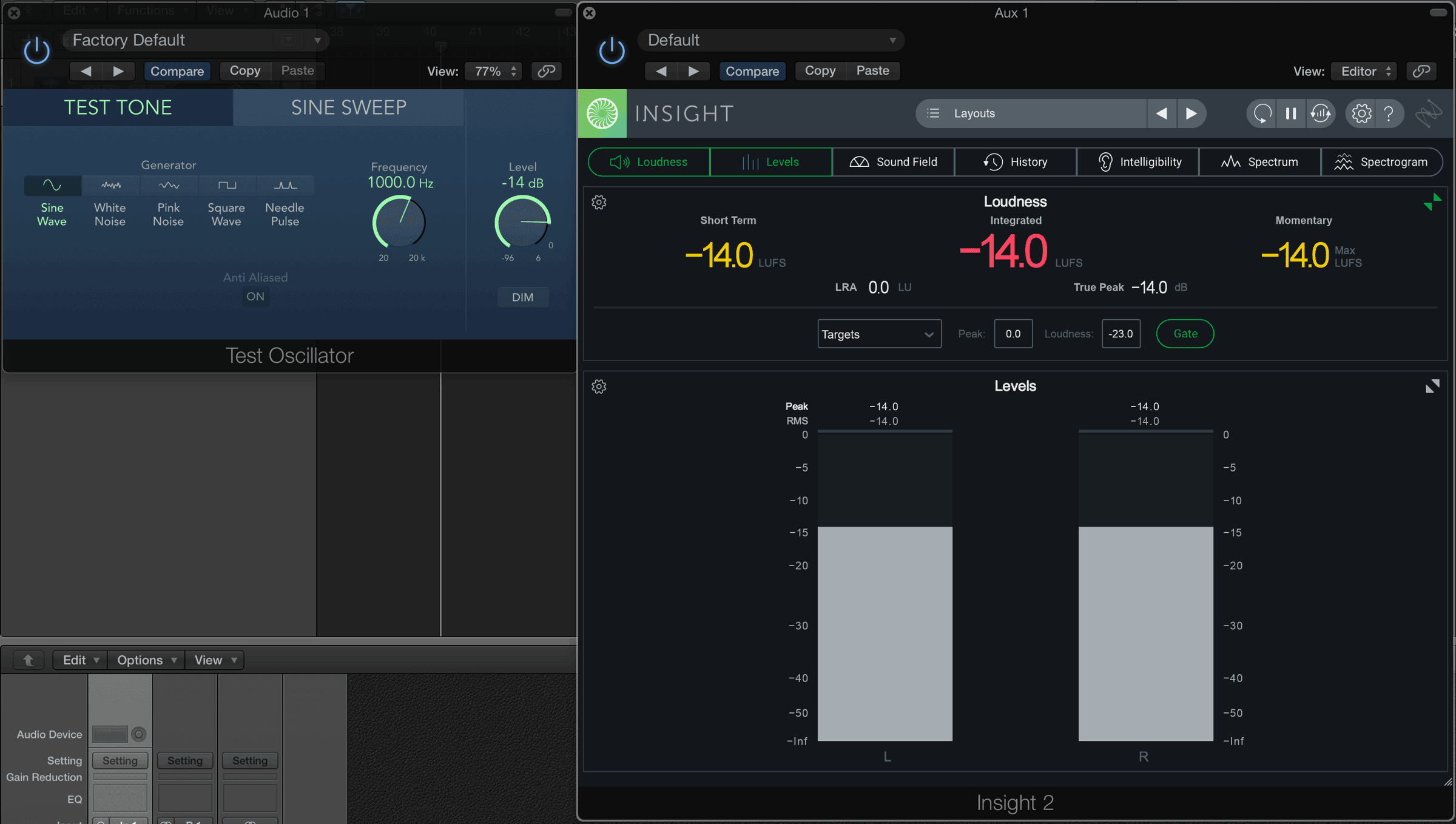
Task: Click Copy in Test Oscillator window
Action: pyautogui.click(x=245, y=71)
